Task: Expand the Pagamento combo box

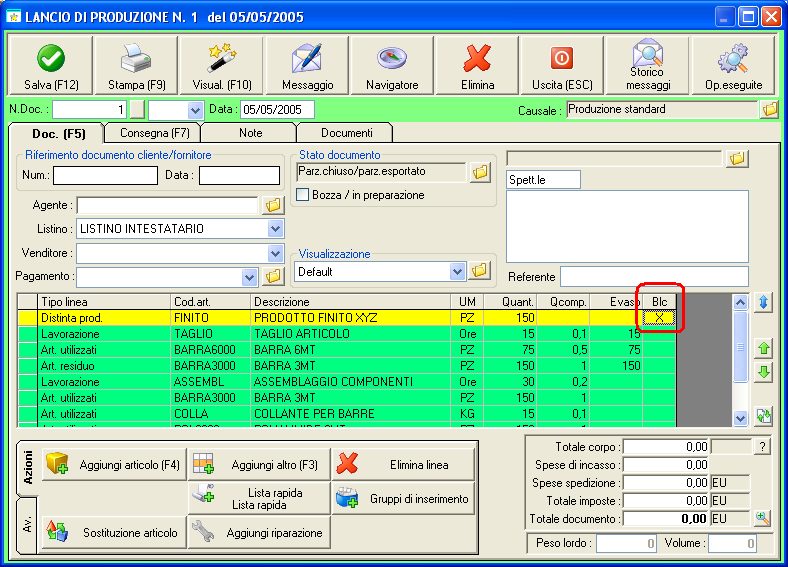Action: click(250, 277)
